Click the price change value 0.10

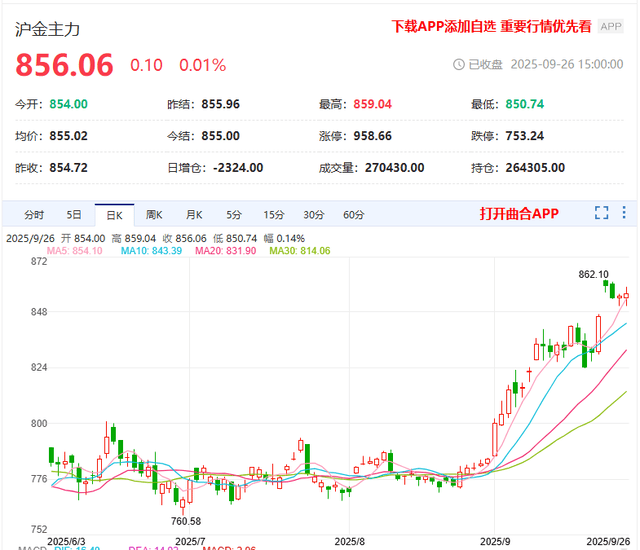point(146,65)
